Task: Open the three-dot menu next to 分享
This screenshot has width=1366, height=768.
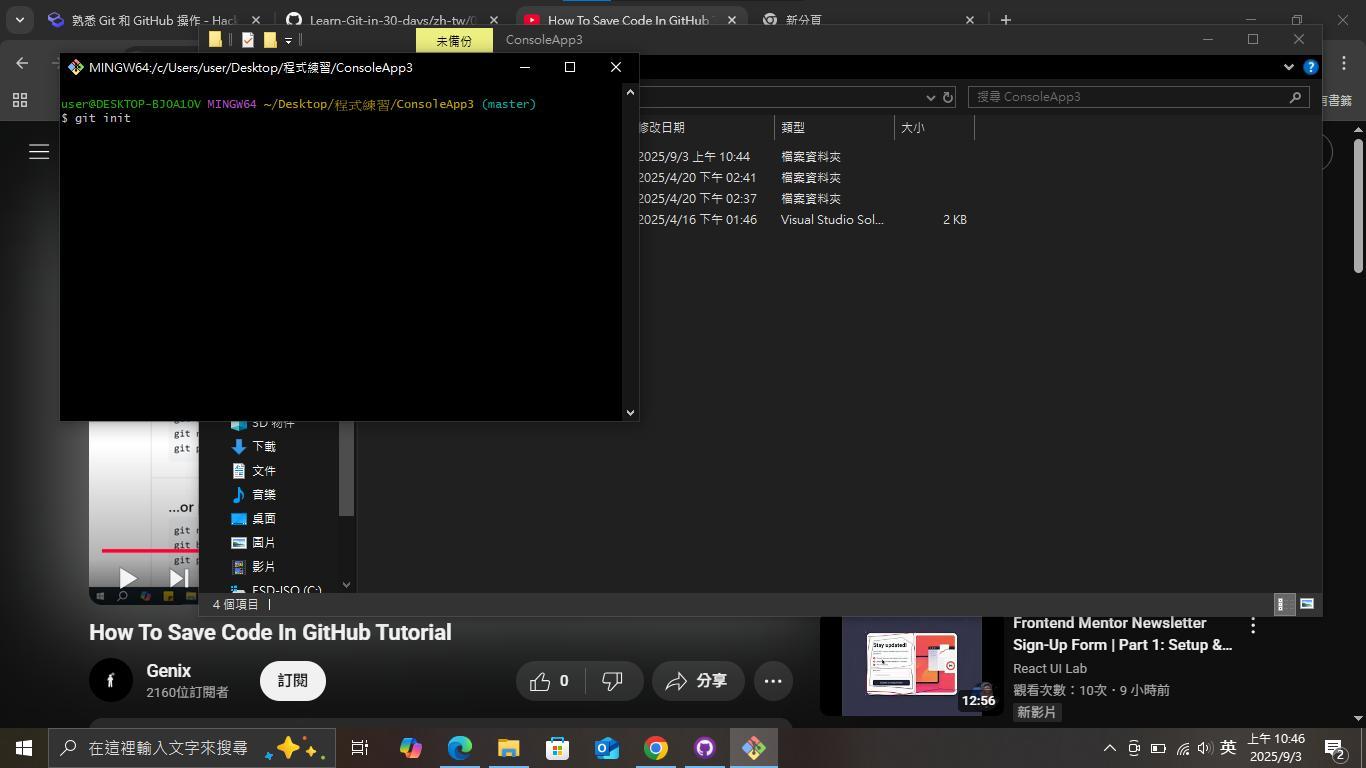Action: [772, 680]
